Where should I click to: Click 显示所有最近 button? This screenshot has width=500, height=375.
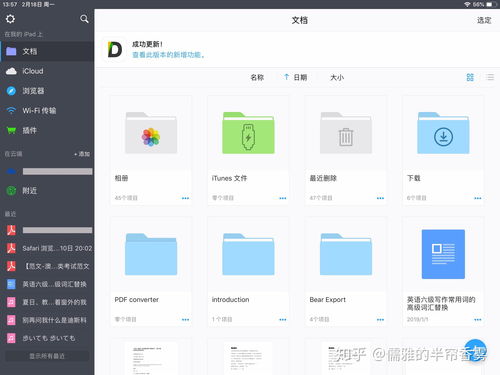coord(47,356)
